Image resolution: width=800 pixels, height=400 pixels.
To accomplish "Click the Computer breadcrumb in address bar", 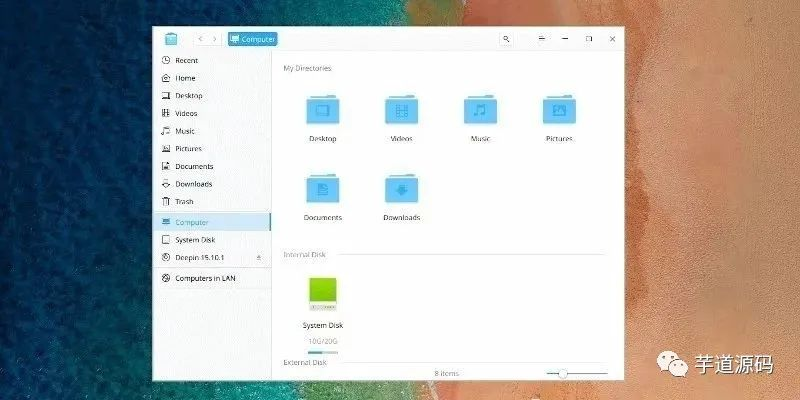I will point(253,39).
